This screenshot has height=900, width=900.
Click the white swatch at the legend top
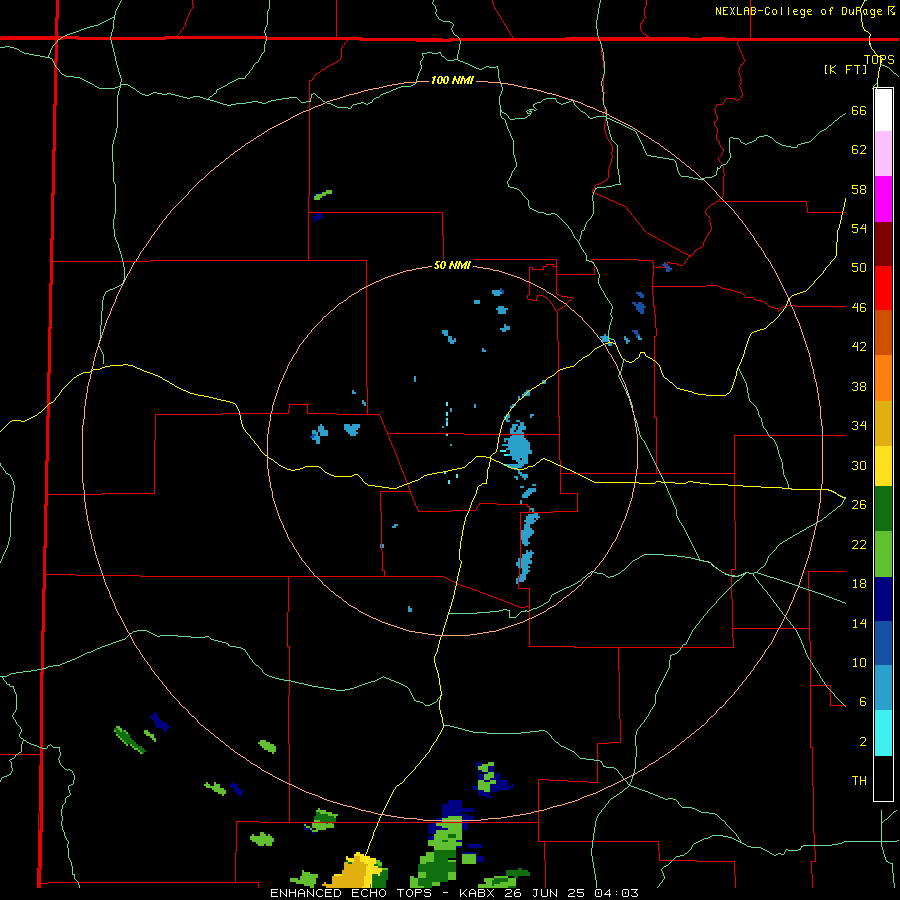click(x=883, y=110)
